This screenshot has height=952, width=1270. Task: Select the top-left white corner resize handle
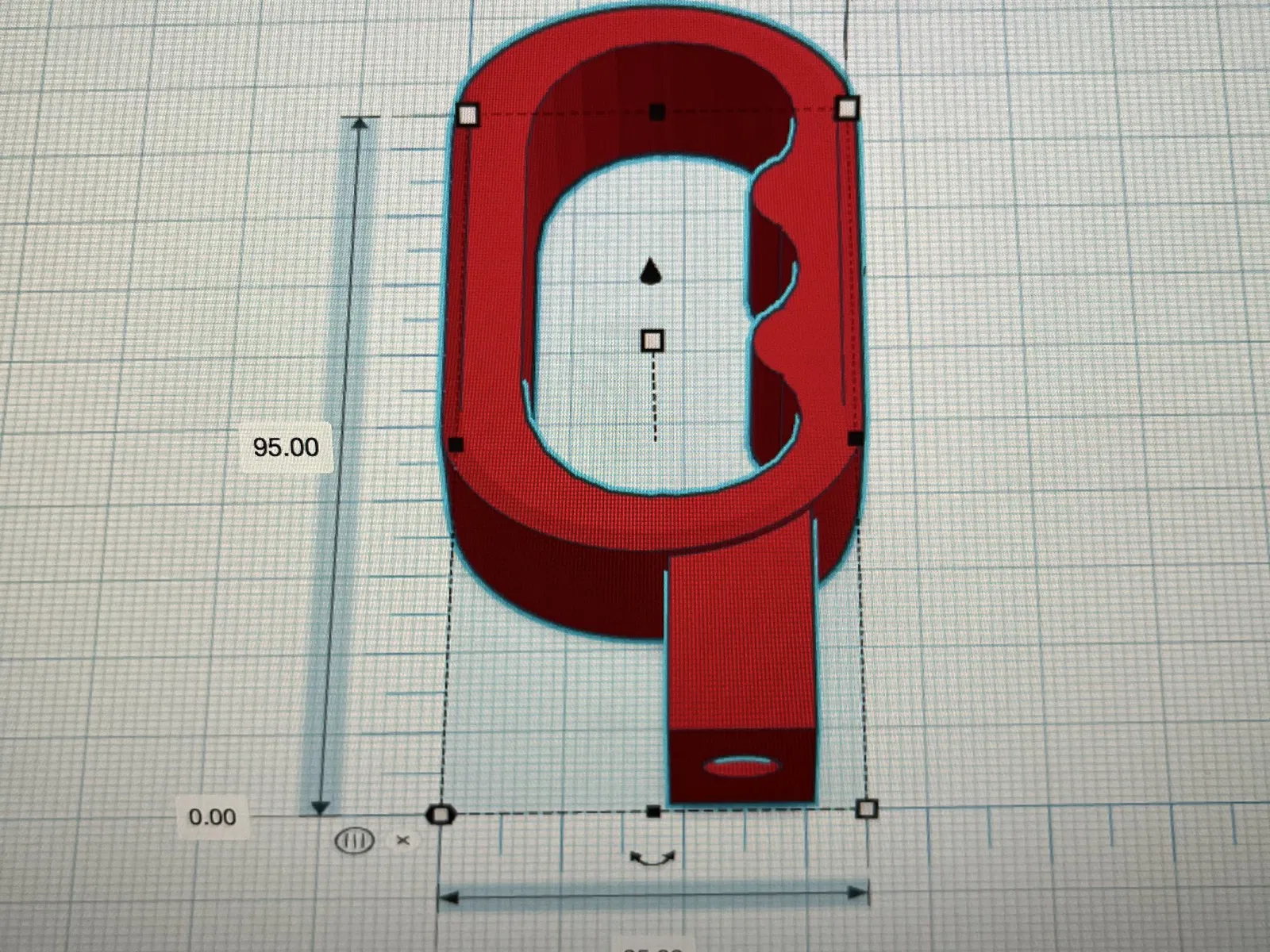(468, 116)
